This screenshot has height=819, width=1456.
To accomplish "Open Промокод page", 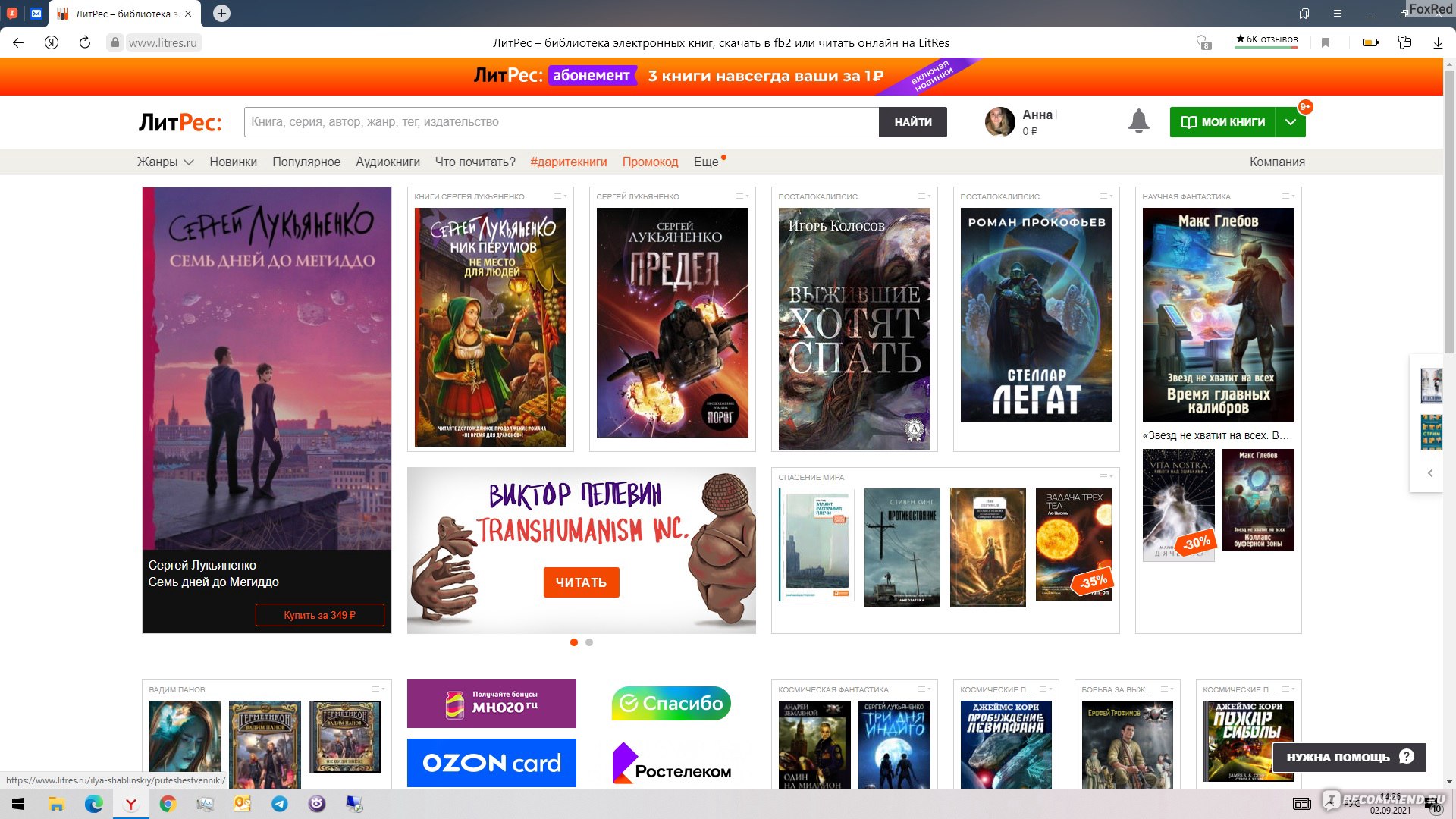I will tap(650, 162).
